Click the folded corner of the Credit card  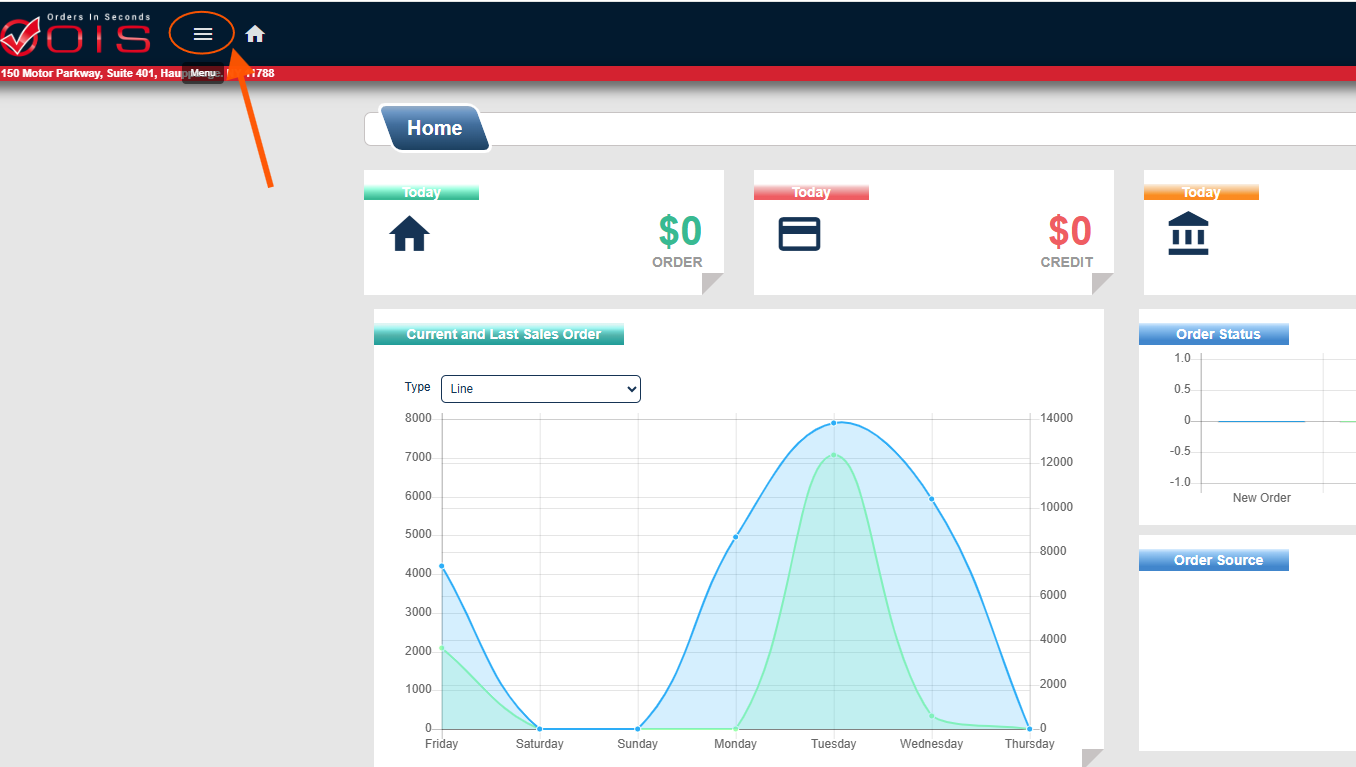1104,285
